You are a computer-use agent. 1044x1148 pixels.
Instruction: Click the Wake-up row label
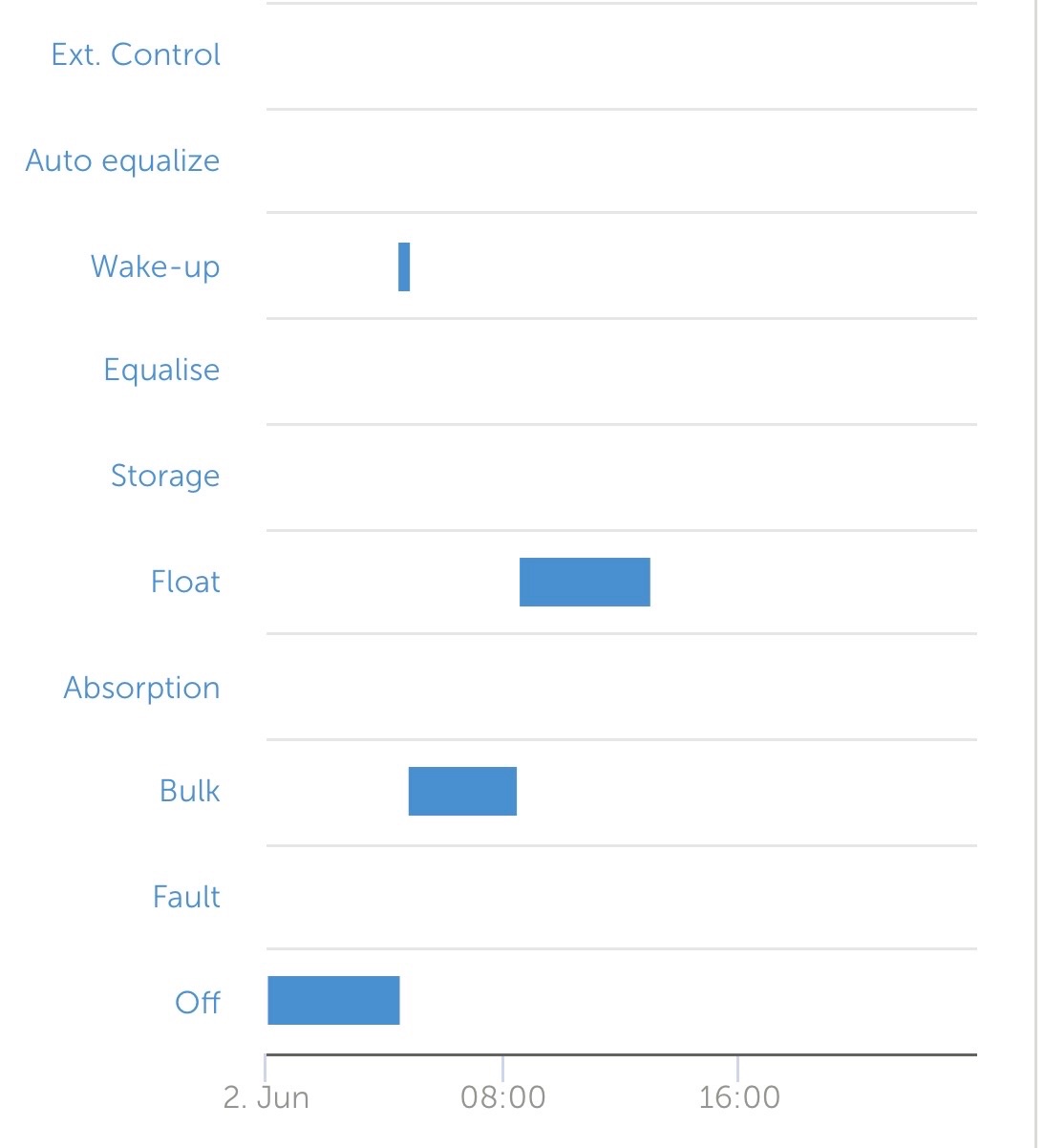pyautogui.click(x=155, y=266)
